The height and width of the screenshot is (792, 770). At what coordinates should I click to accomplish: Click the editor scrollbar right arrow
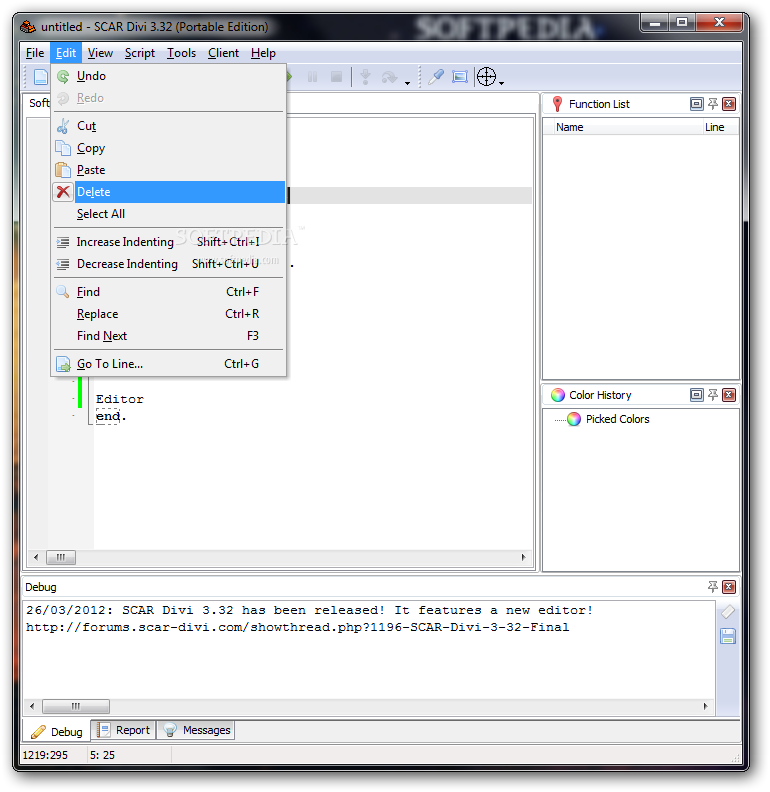523,558
